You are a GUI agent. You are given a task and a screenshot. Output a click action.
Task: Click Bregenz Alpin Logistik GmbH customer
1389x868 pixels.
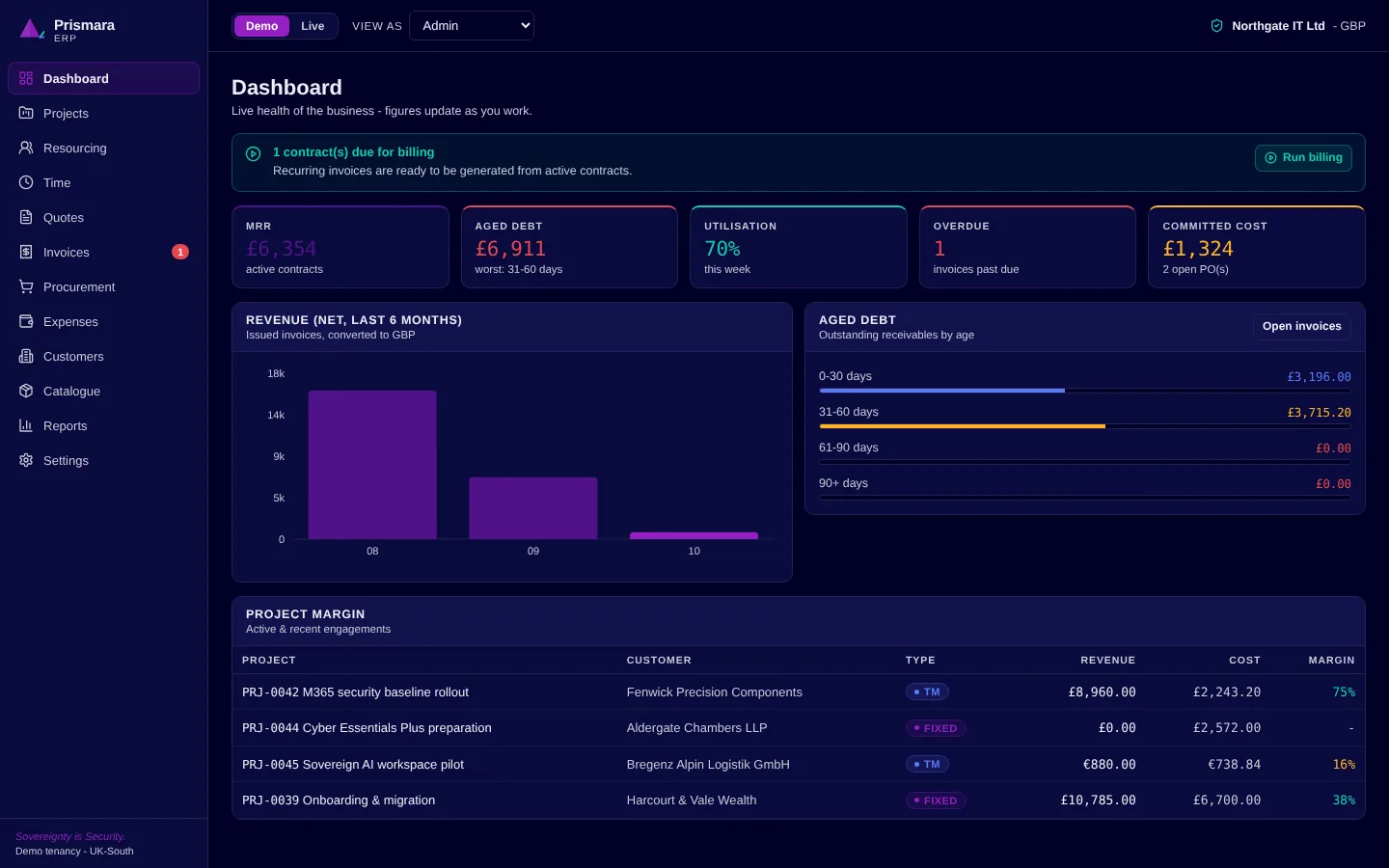708,765
